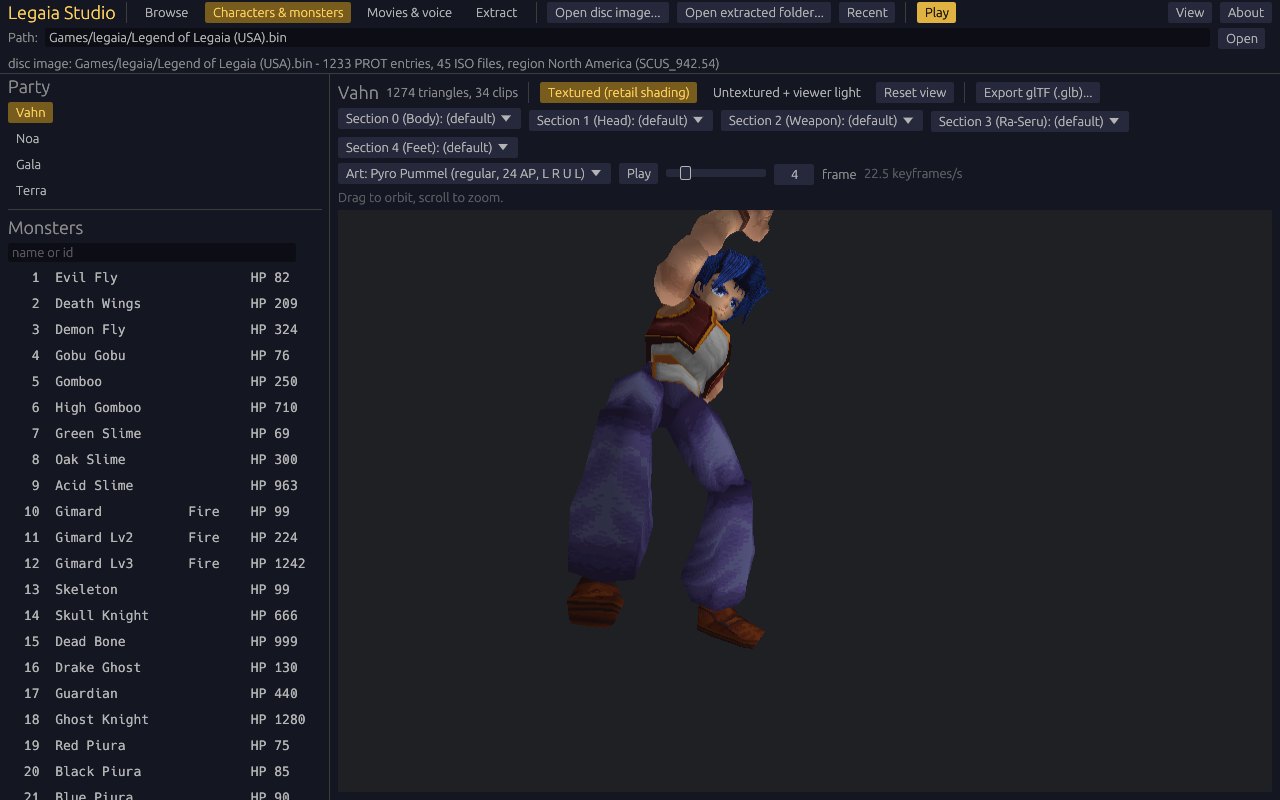
Task: Select Noa in the Party list
Action: click(28, 138)
